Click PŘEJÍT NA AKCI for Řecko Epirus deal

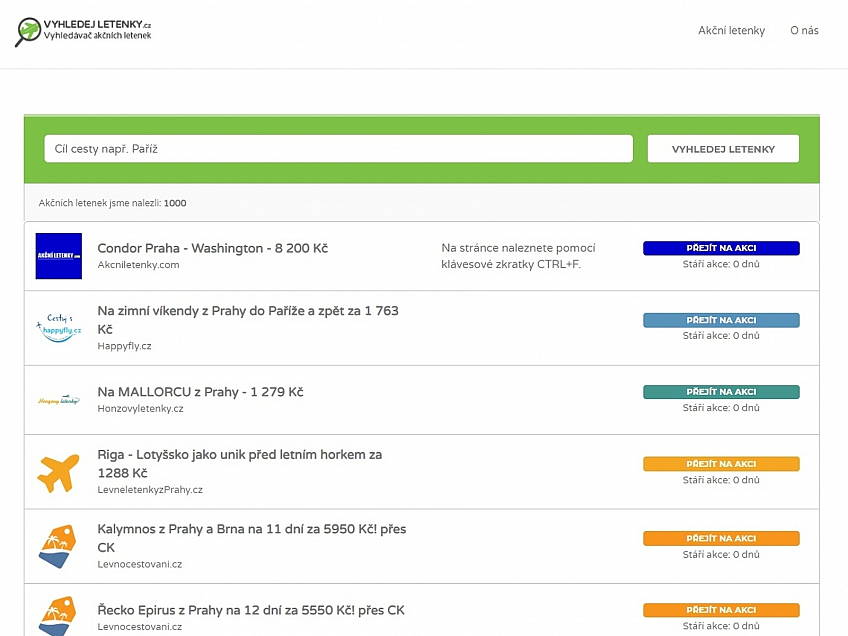721,610
